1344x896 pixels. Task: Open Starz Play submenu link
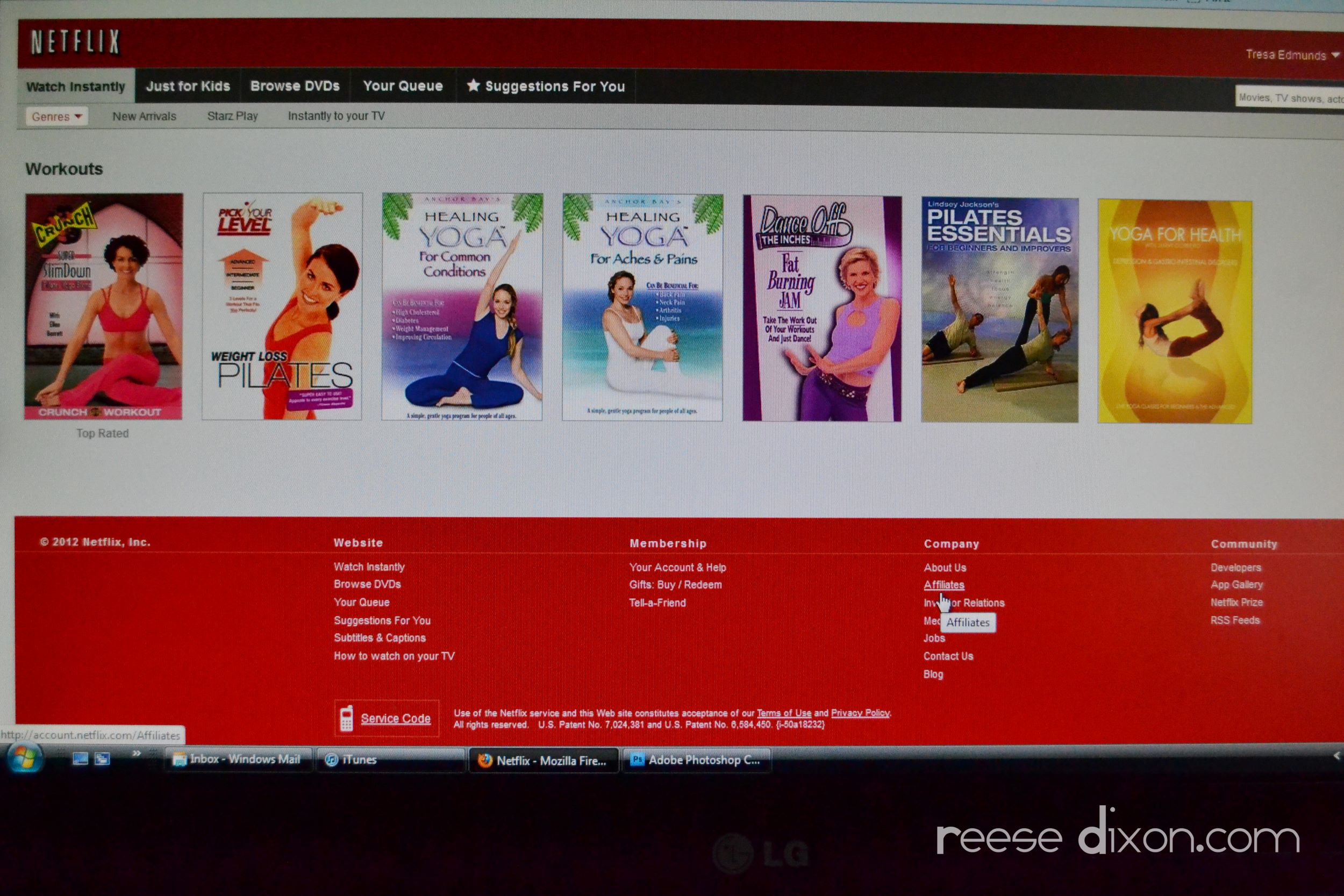pos(233,116)
